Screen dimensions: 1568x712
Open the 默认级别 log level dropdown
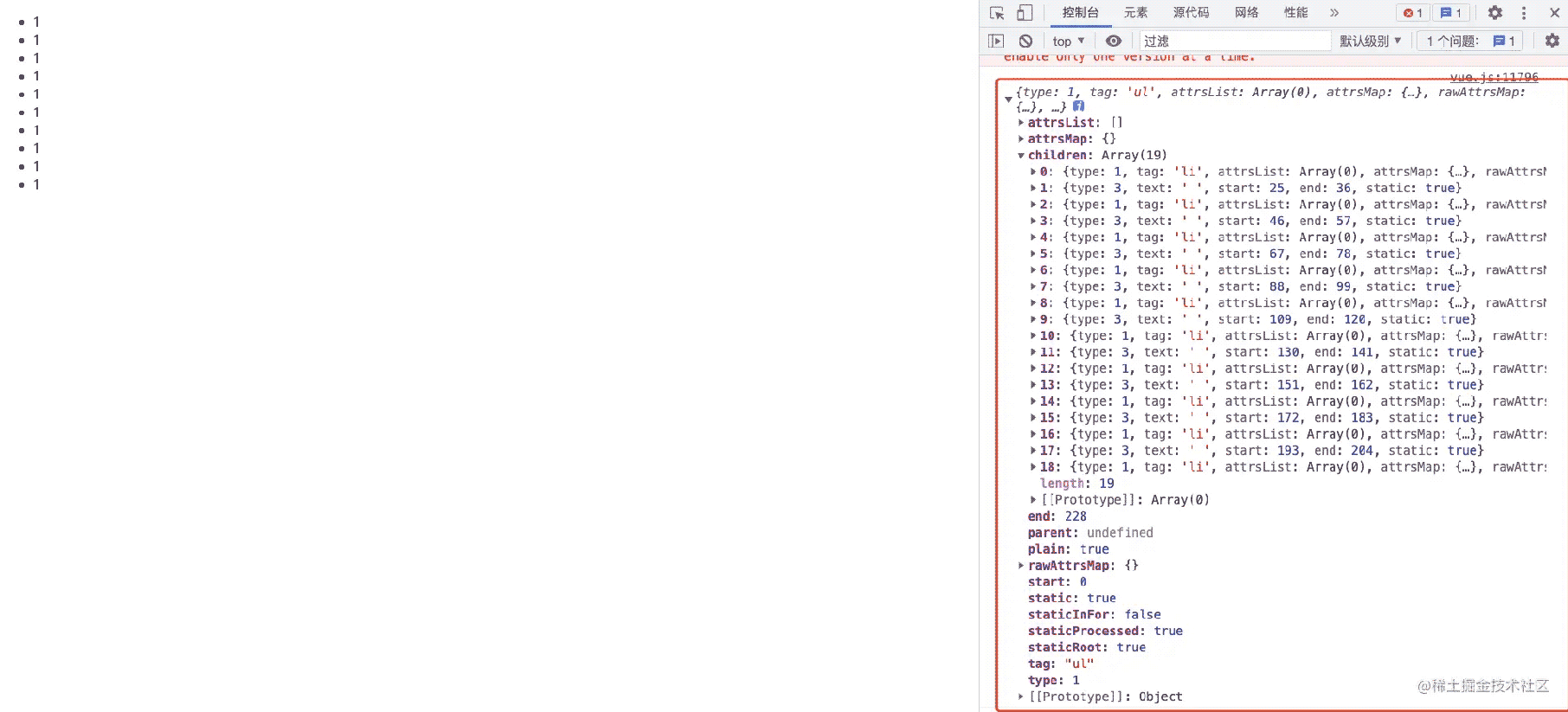point(1370,41)
